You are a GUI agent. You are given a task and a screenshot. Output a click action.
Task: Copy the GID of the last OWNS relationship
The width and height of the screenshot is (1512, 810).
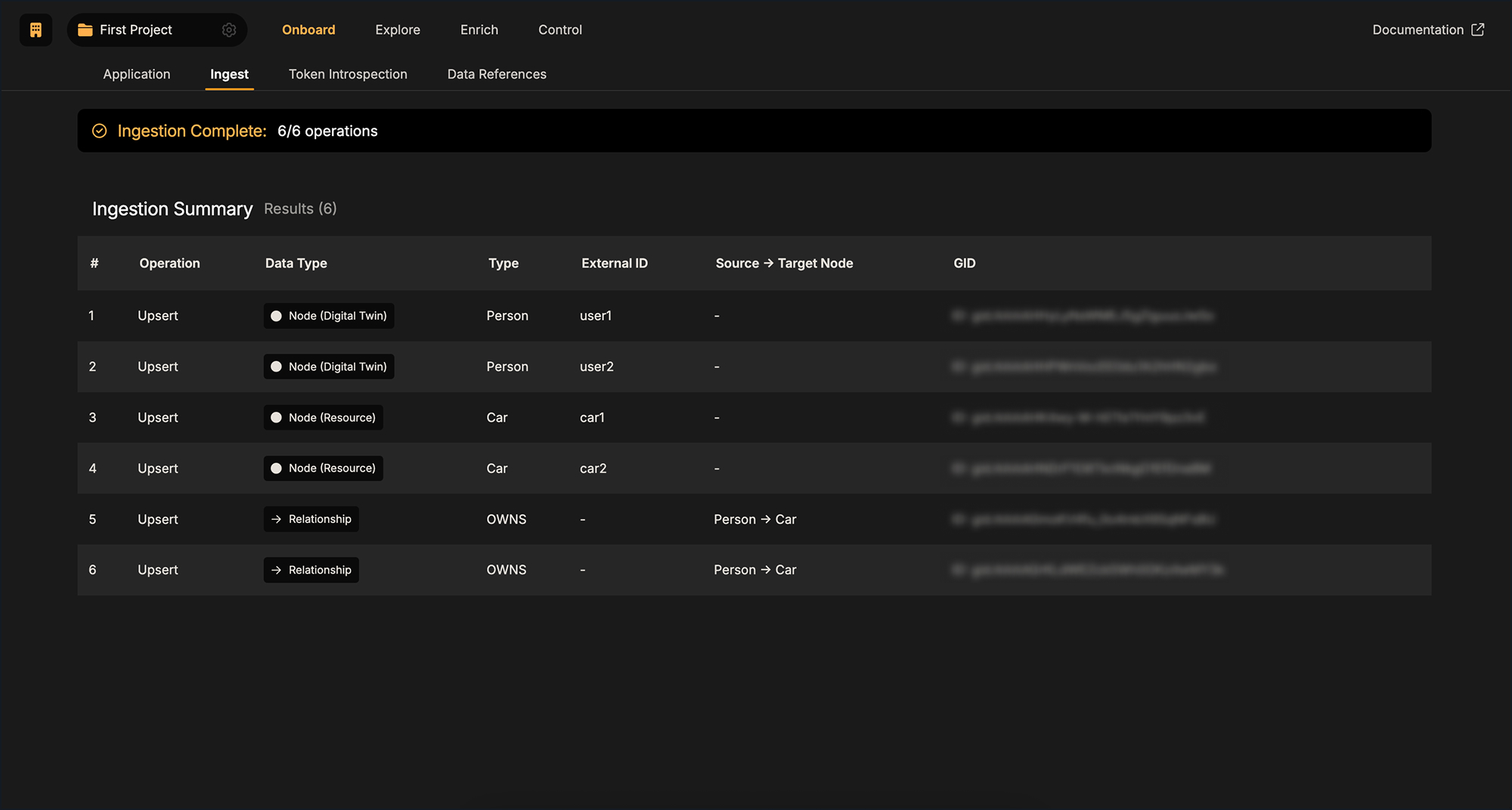tap(959, 570)
